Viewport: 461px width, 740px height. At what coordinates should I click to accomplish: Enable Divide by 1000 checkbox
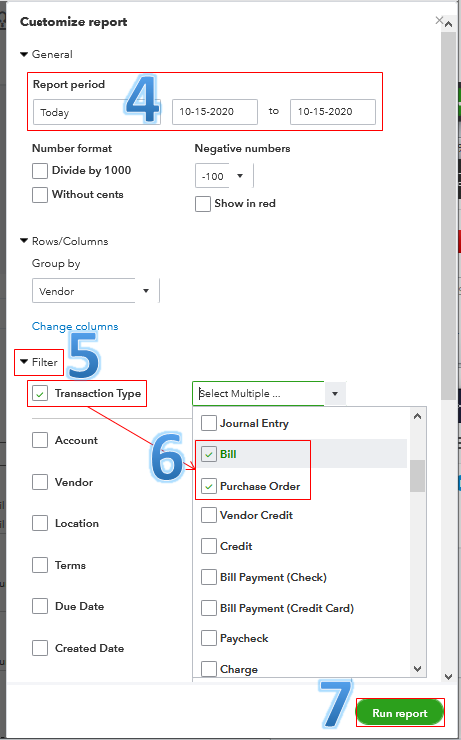click(x=40, y=171)
